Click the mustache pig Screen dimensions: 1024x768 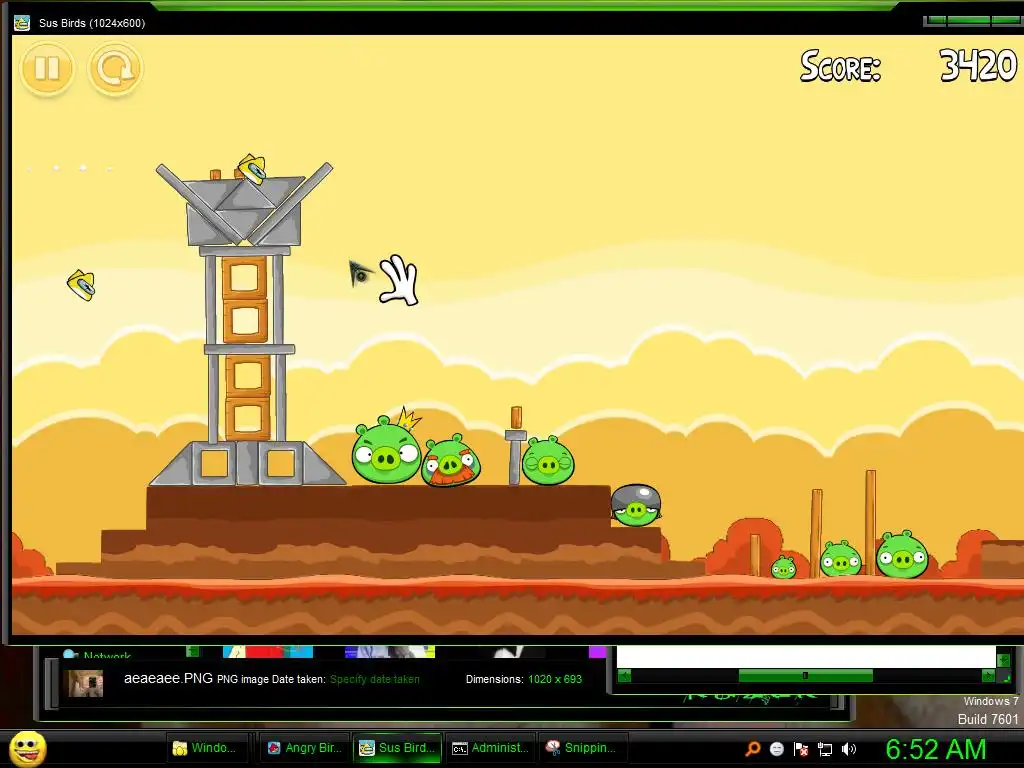click(451, 461)
